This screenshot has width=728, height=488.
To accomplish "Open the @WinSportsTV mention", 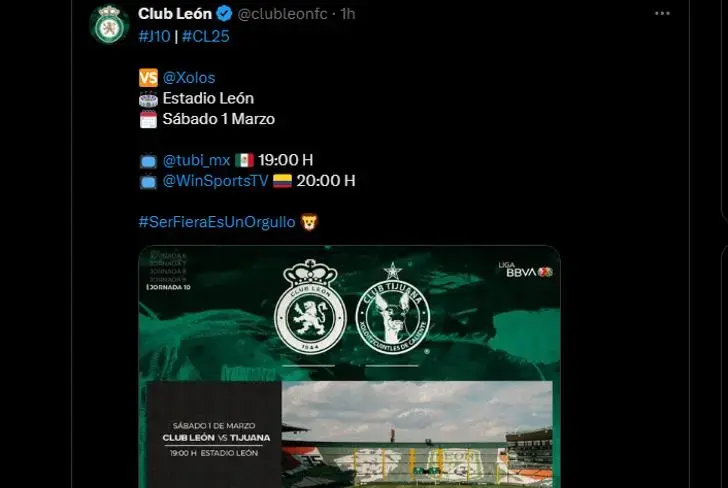I will coord(215,181).
